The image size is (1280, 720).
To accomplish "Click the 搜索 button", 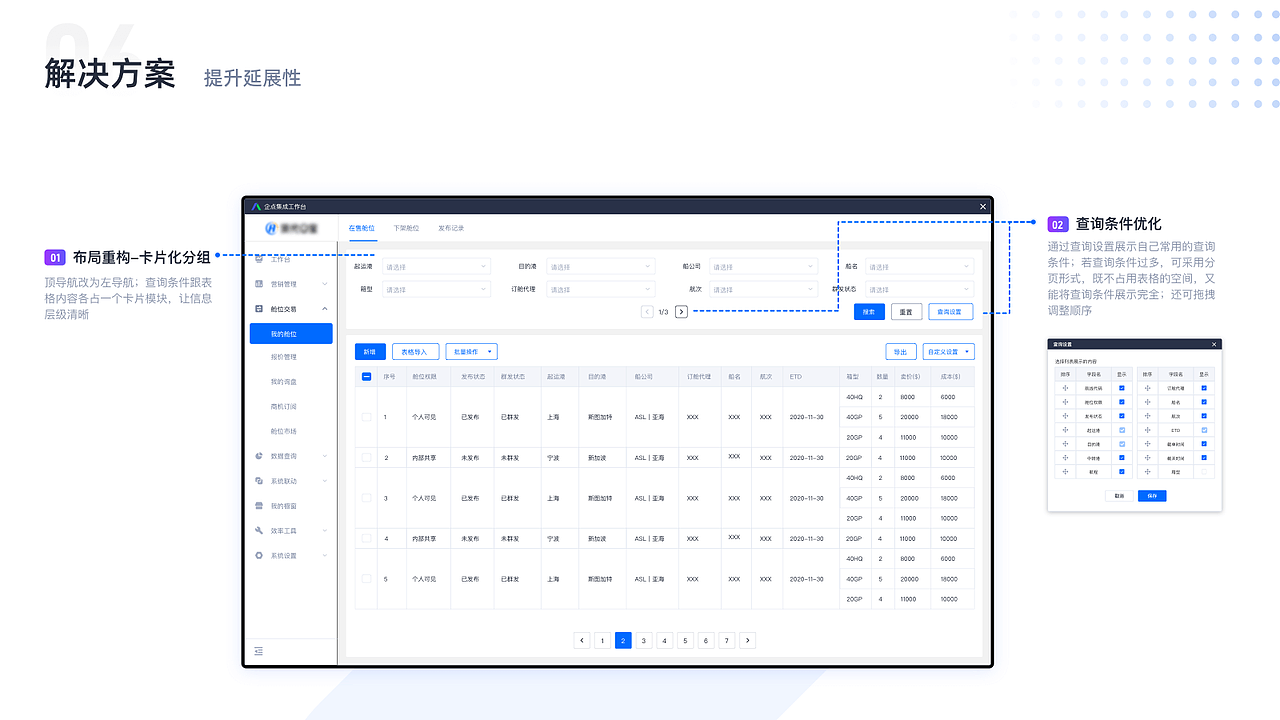I will 869,312.
